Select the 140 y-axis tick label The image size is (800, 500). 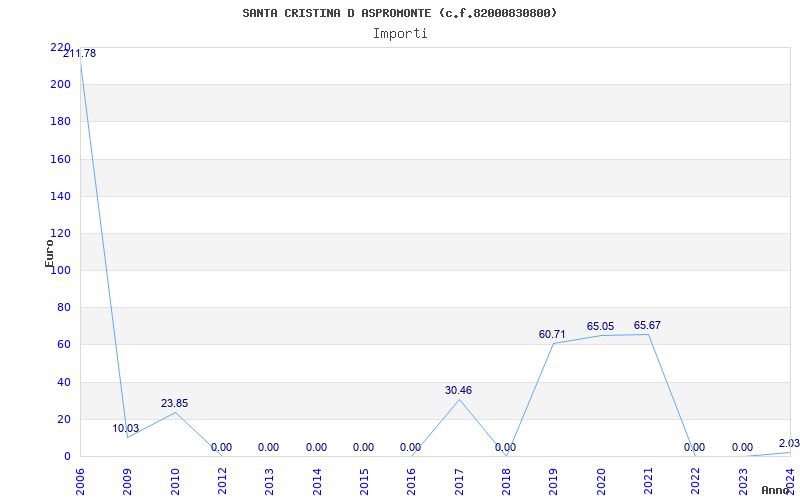coord(60,196)
